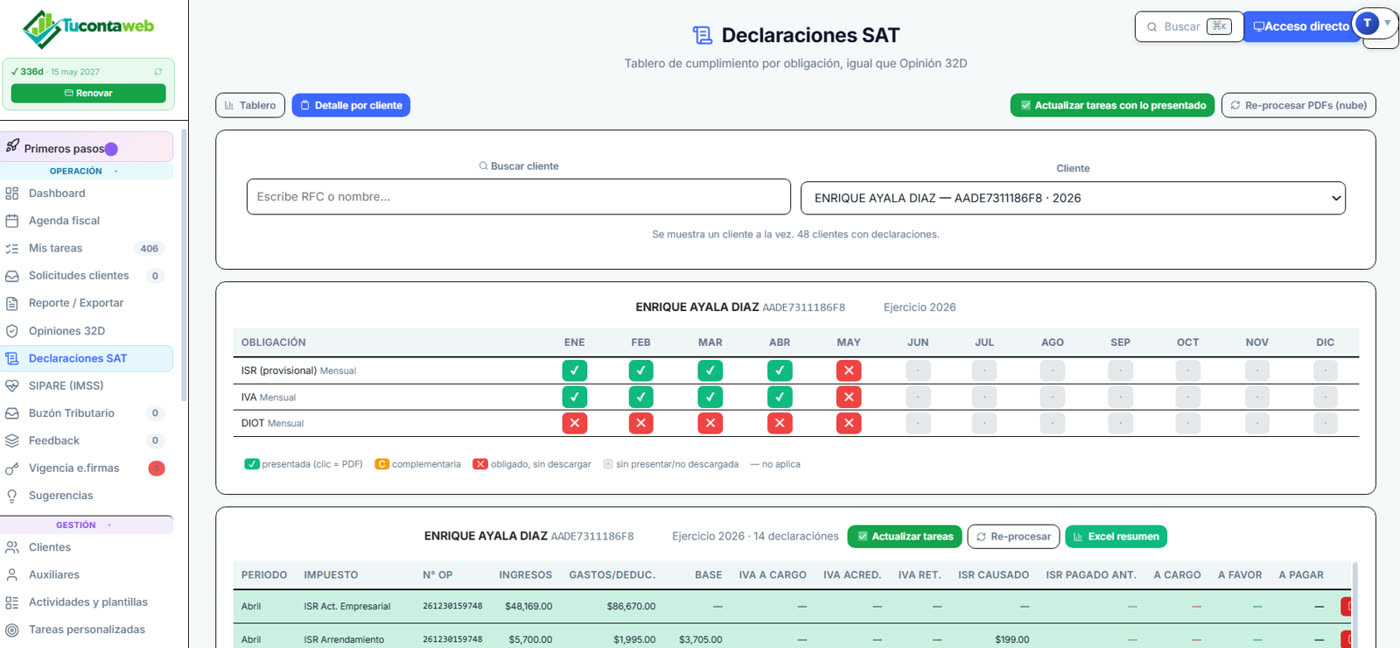Screen dimensions: 1400x648
Task: Open the IVA January green checkmark
Action: click(x=575, y=397)
